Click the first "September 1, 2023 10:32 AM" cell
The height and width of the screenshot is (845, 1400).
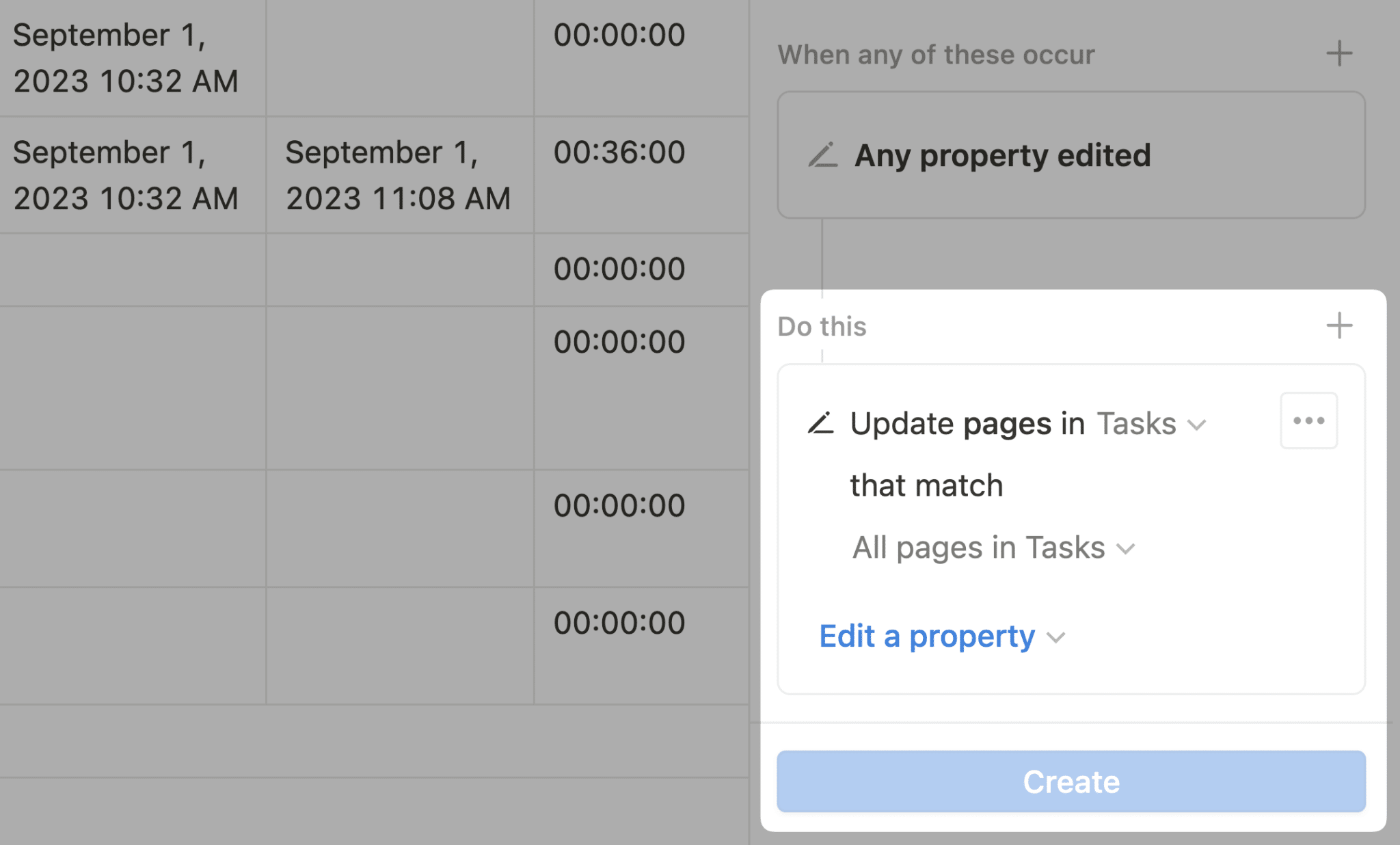[x=126, y=58]
